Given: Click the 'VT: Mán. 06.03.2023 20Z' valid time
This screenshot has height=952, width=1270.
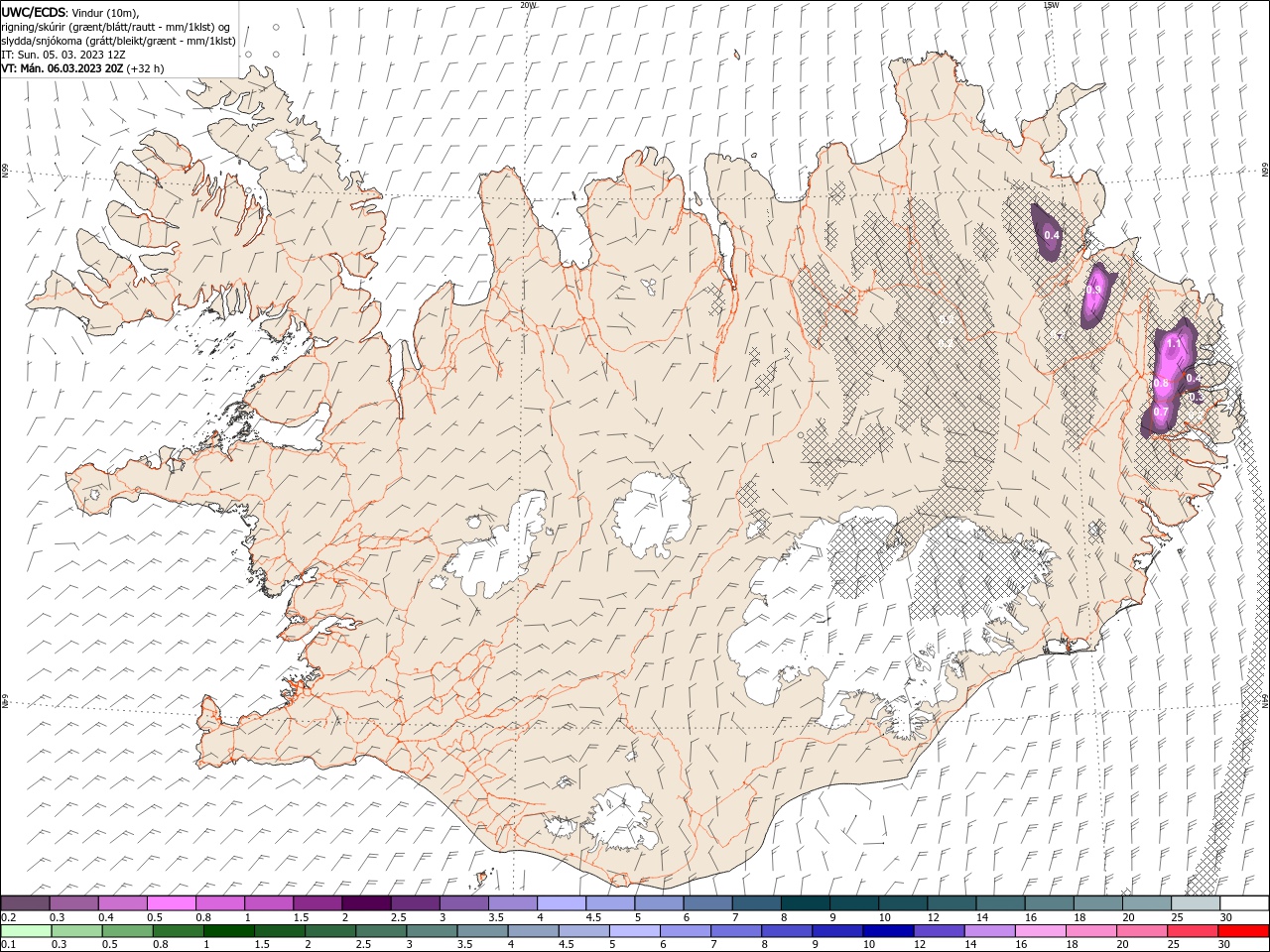Looking at the screenshot, I should (63, 68).
